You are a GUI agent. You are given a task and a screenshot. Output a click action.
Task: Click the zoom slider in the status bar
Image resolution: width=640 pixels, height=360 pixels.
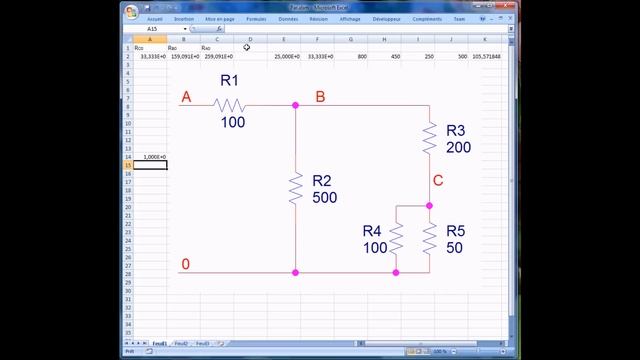[x=478, y=351]
